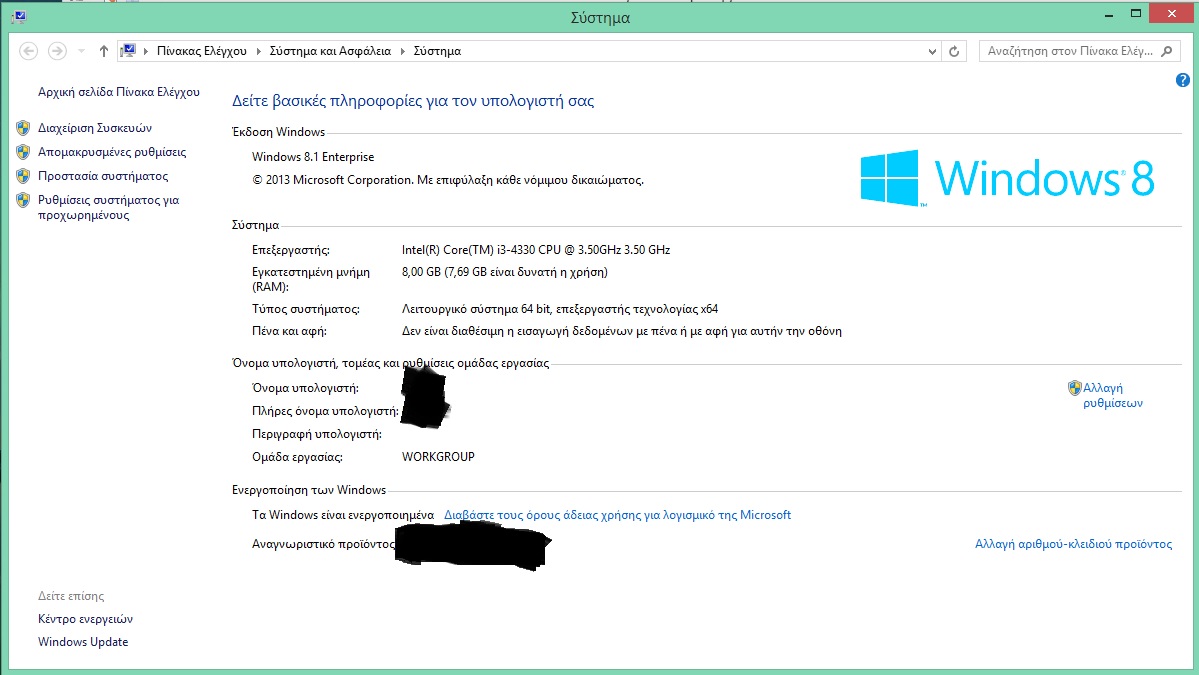Open the Microsoft license terms link

coord(617,515)
